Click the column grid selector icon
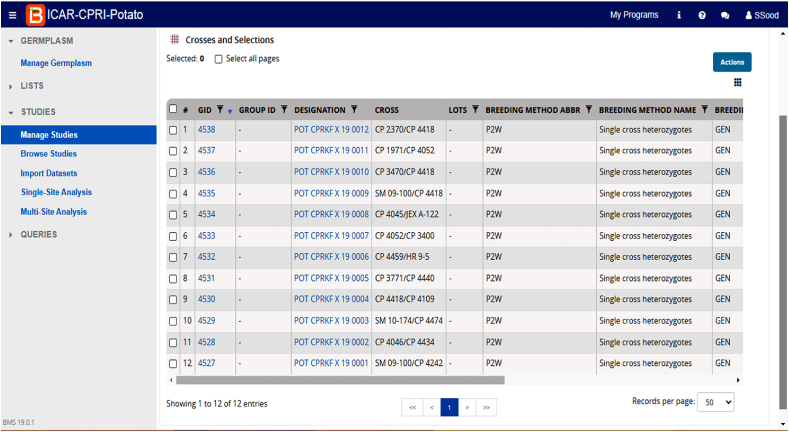789x432 pixels. [738, 83]
